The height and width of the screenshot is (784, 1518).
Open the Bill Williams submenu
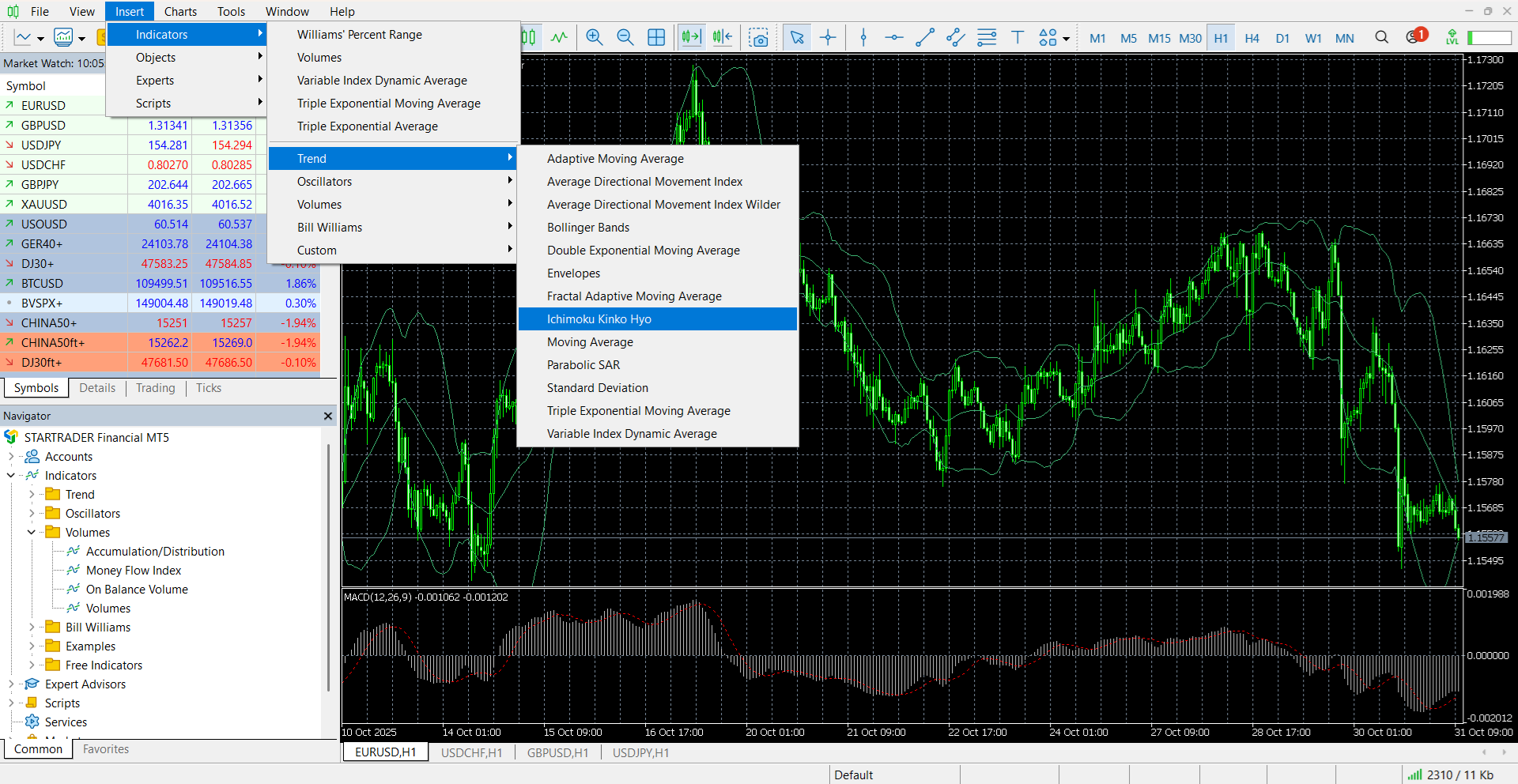click(x=393, y=228)
